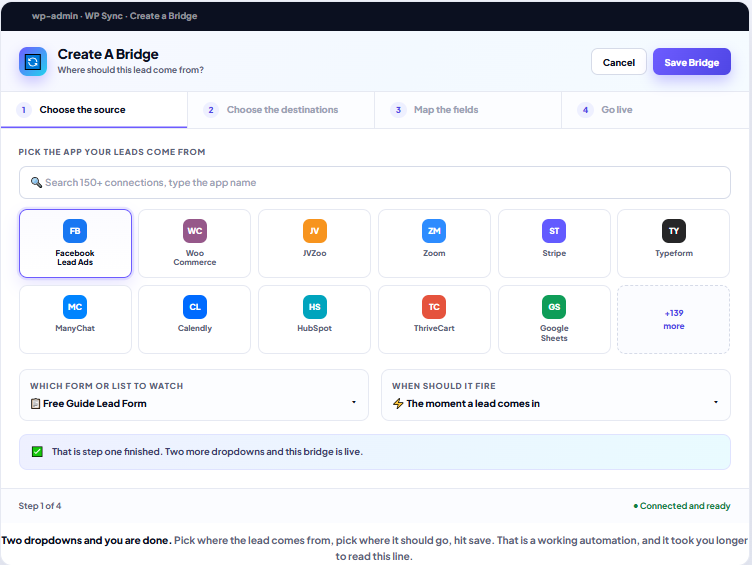Focus the Search 150+ connections field
752x565 pixels.
tap(375, 182)
